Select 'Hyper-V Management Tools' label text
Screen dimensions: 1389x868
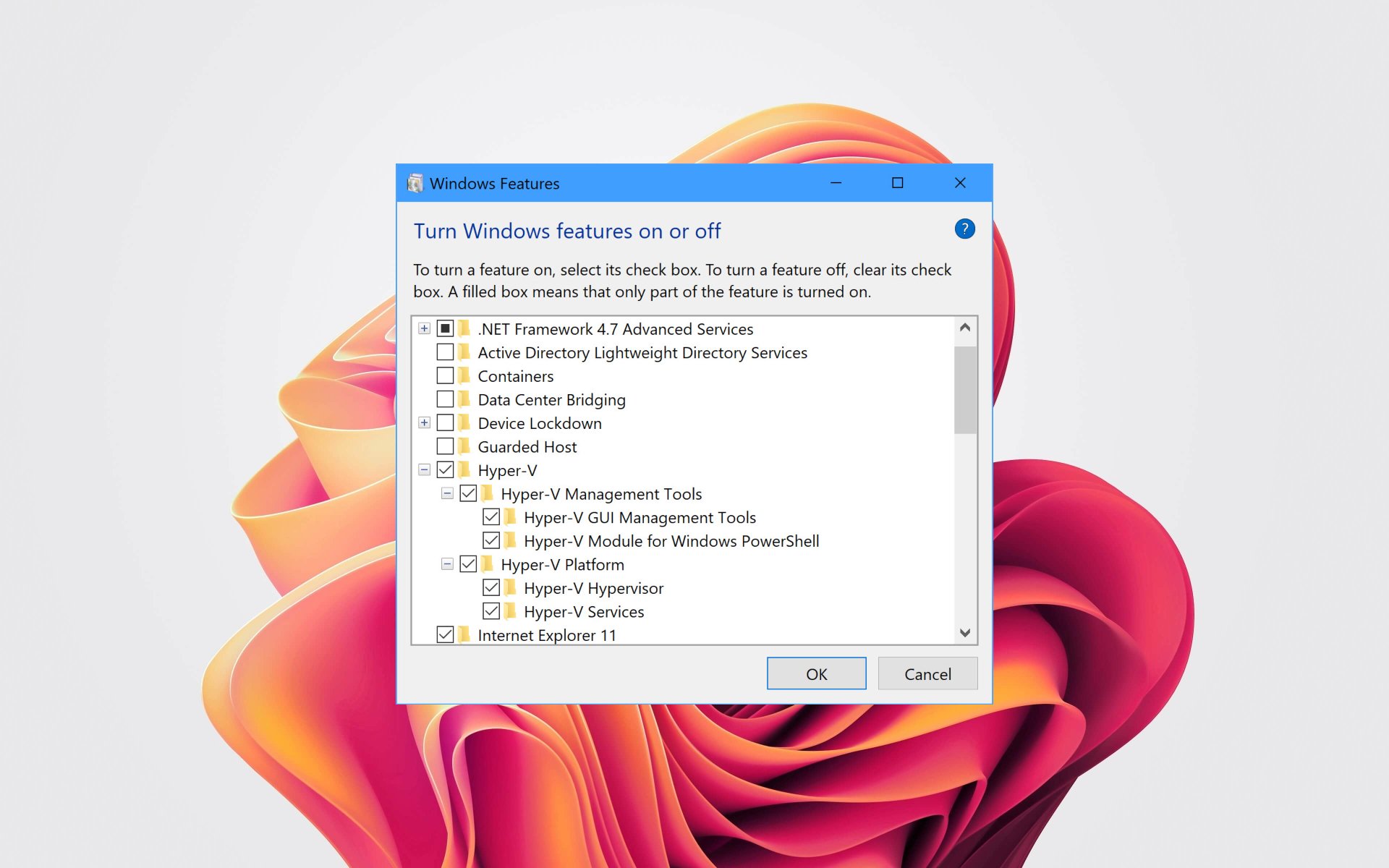tap(601, 494)
